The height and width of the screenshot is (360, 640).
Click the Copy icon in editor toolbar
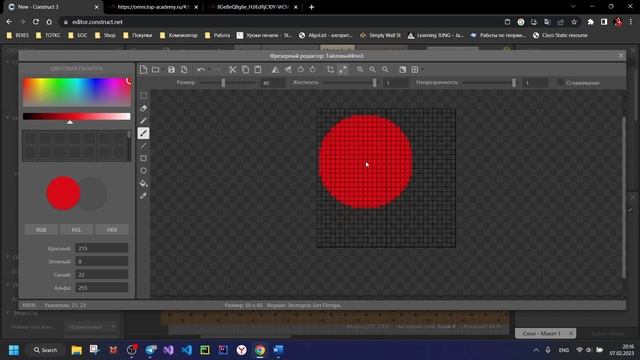(x=245, y=70)
